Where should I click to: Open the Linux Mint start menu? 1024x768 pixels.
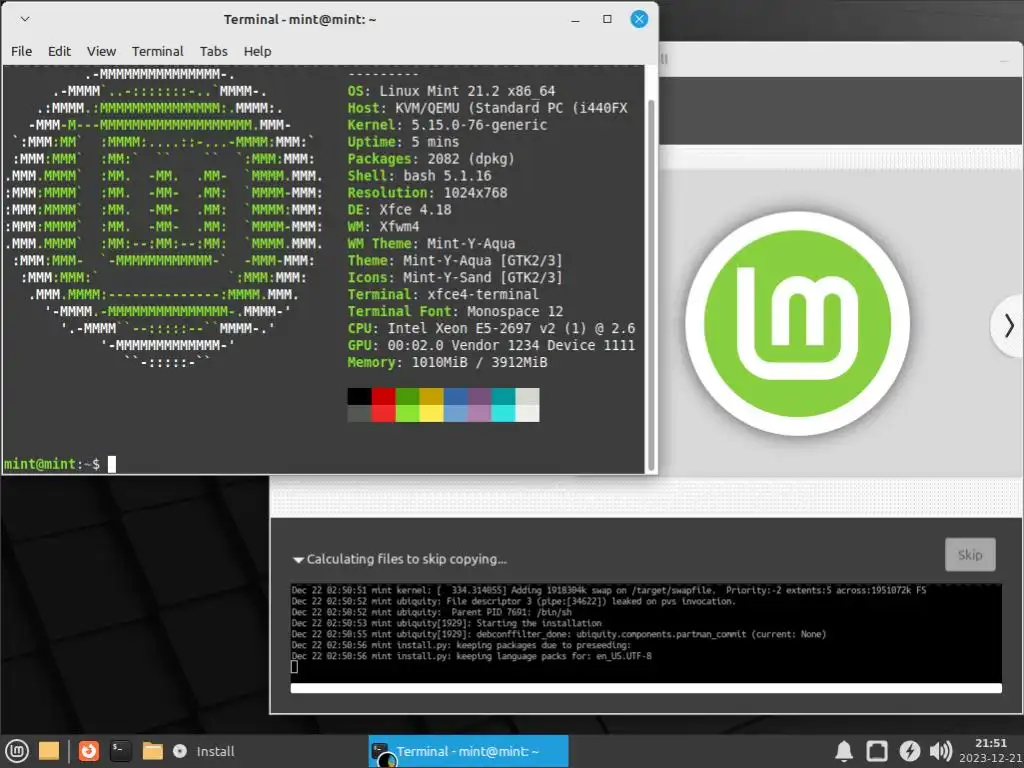click(17, 751)
